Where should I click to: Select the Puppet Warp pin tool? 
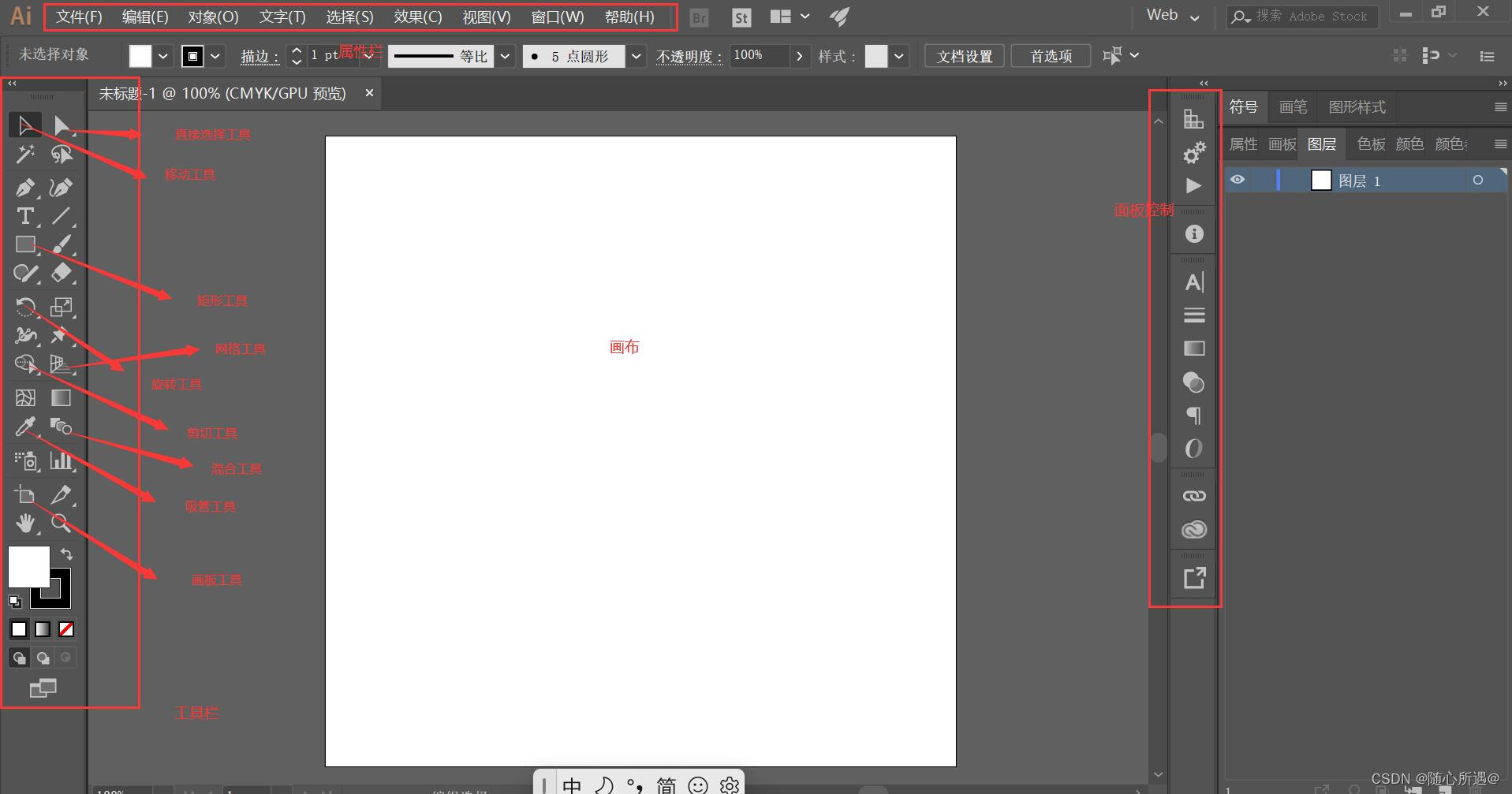click(x=62, y=335)
